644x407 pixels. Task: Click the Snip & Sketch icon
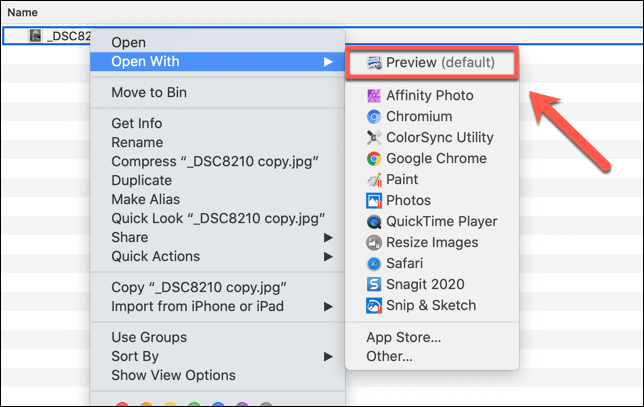[374, 306]
